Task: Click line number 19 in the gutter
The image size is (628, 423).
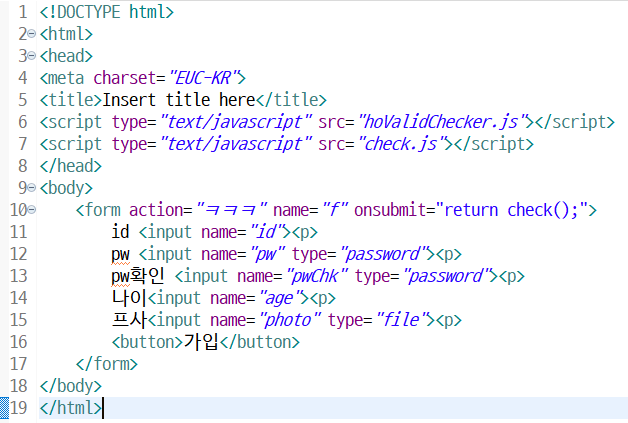Action: [x=18, y=408]
